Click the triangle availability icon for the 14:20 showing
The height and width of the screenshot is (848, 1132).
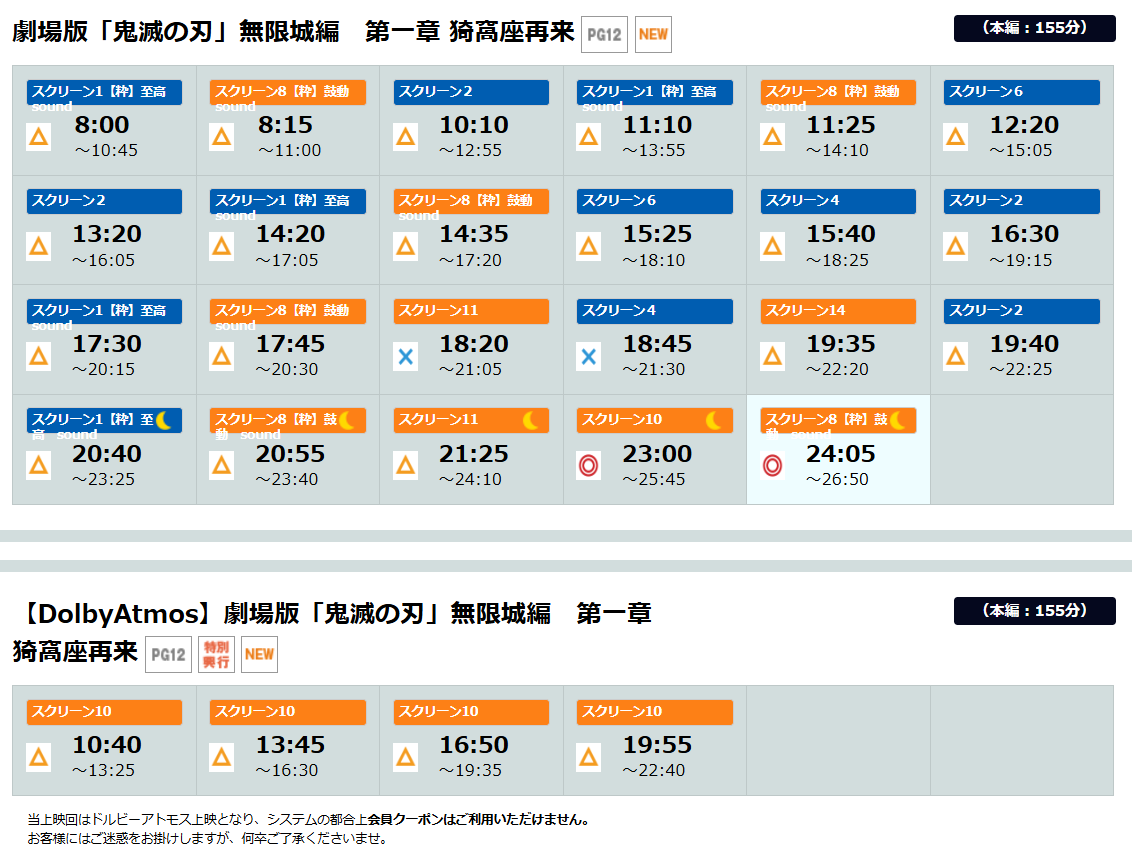pos(222,247)
